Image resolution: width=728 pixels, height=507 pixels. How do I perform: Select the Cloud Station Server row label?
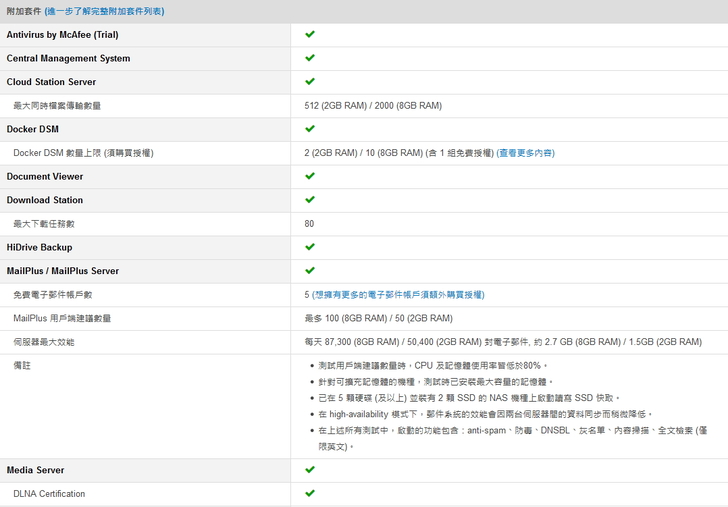click(51, 82)
